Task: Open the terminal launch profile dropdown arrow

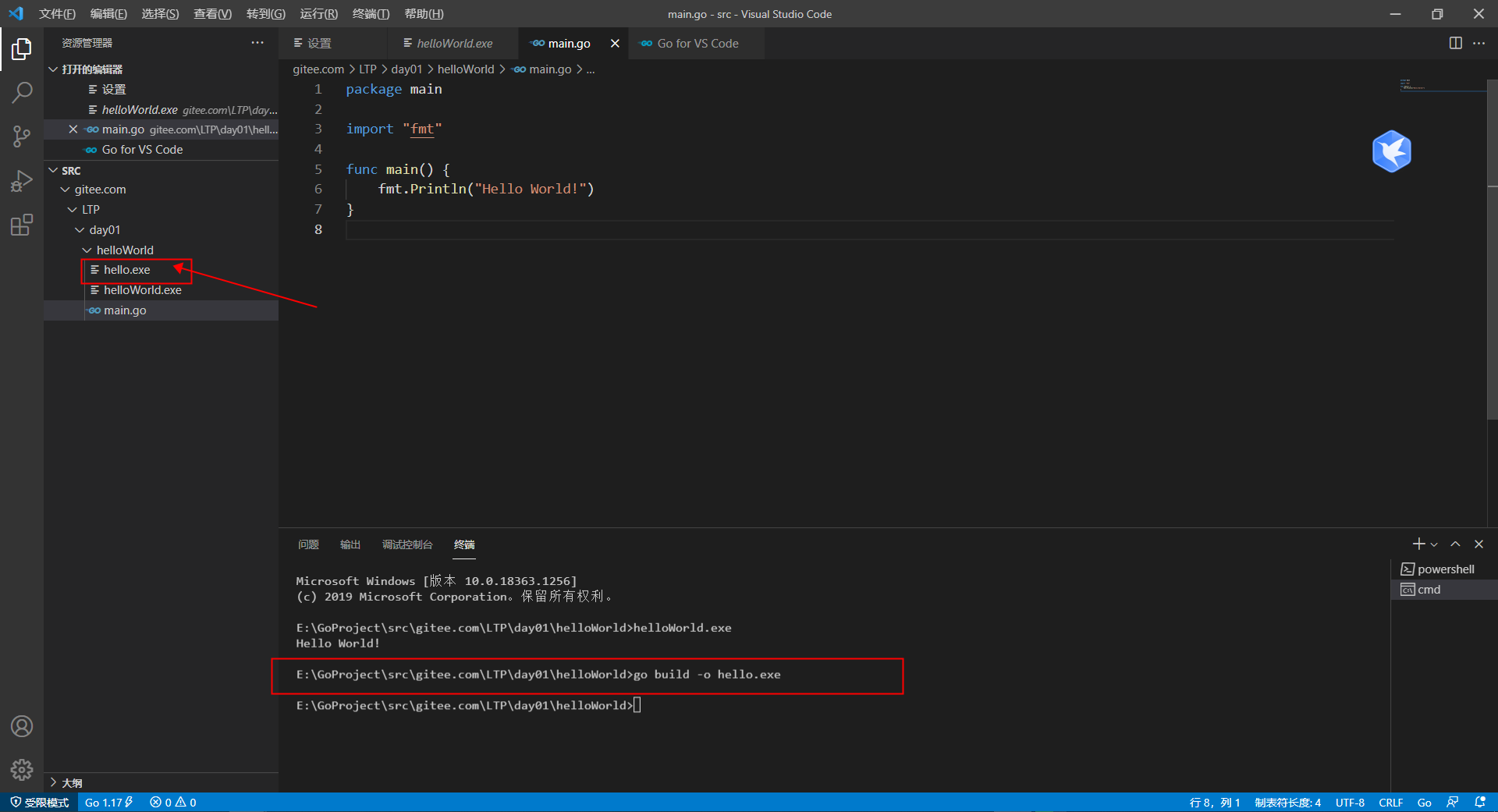Action: 1434,544
